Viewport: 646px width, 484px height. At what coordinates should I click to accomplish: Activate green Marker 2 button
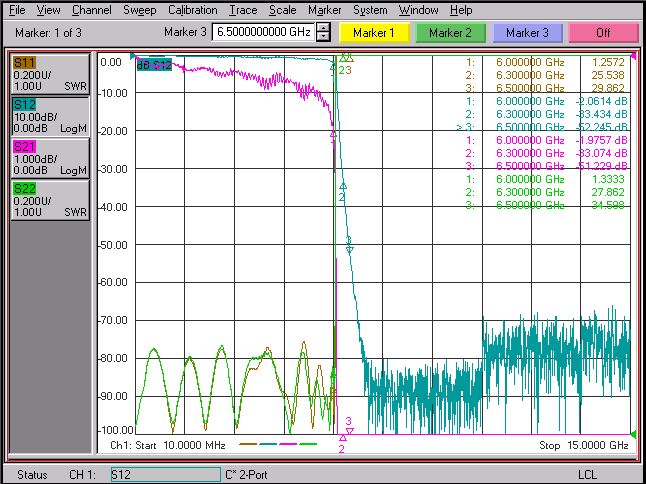coord(450,33)
